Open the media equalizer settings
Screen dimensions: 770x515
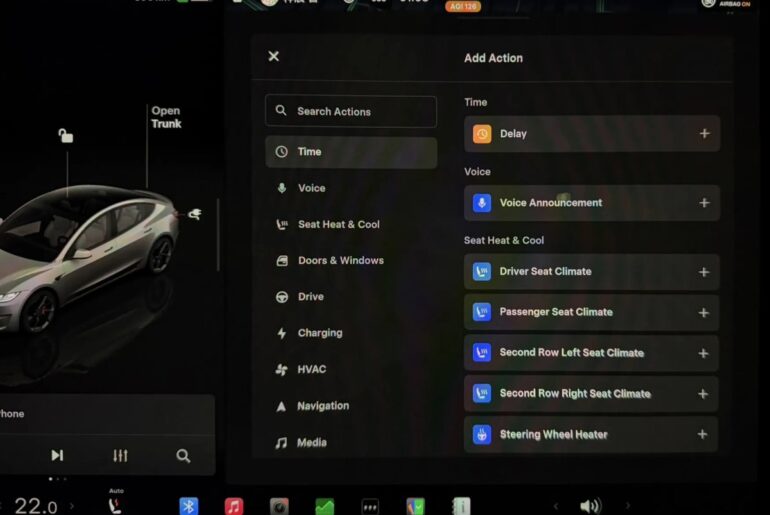pyautogui.click(x=120, y=456)
